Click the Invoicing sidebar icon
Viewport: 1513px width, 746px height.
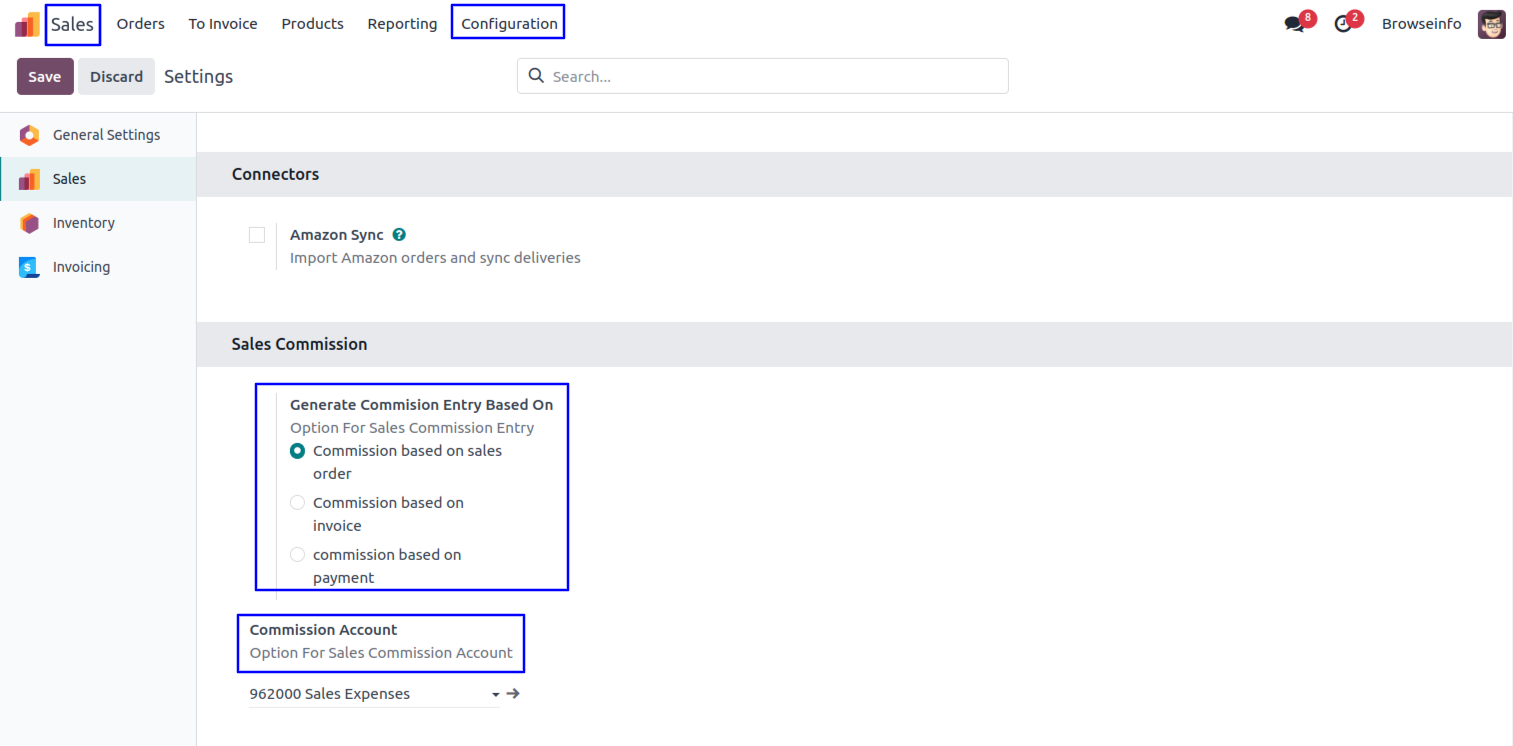(x=29, y=267)
